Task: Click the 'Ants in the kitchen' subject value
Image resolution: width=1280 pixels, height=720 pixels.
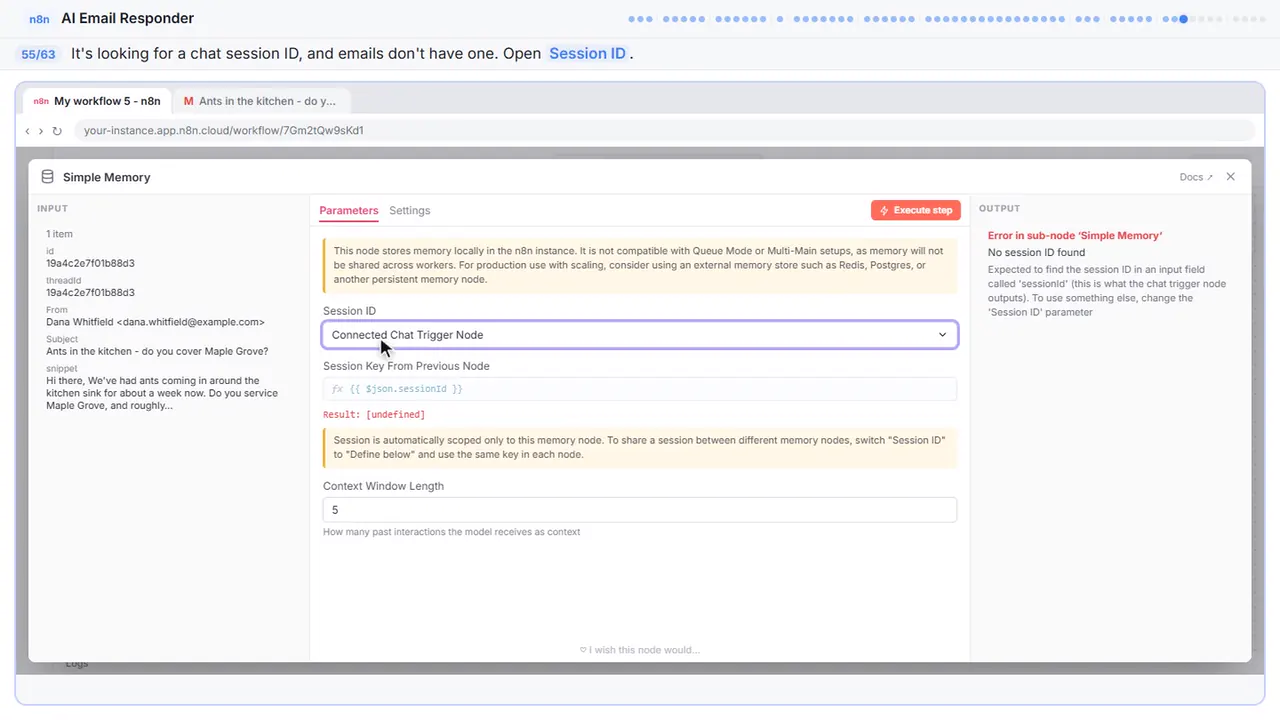Action: (157, 351)
